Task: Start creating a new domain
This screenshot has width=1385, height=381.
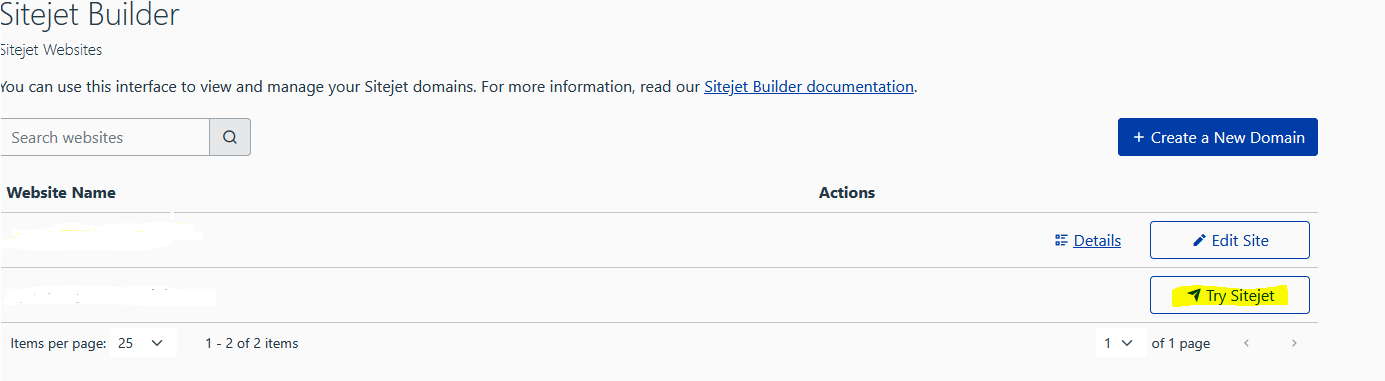Action: [1217, 138]
